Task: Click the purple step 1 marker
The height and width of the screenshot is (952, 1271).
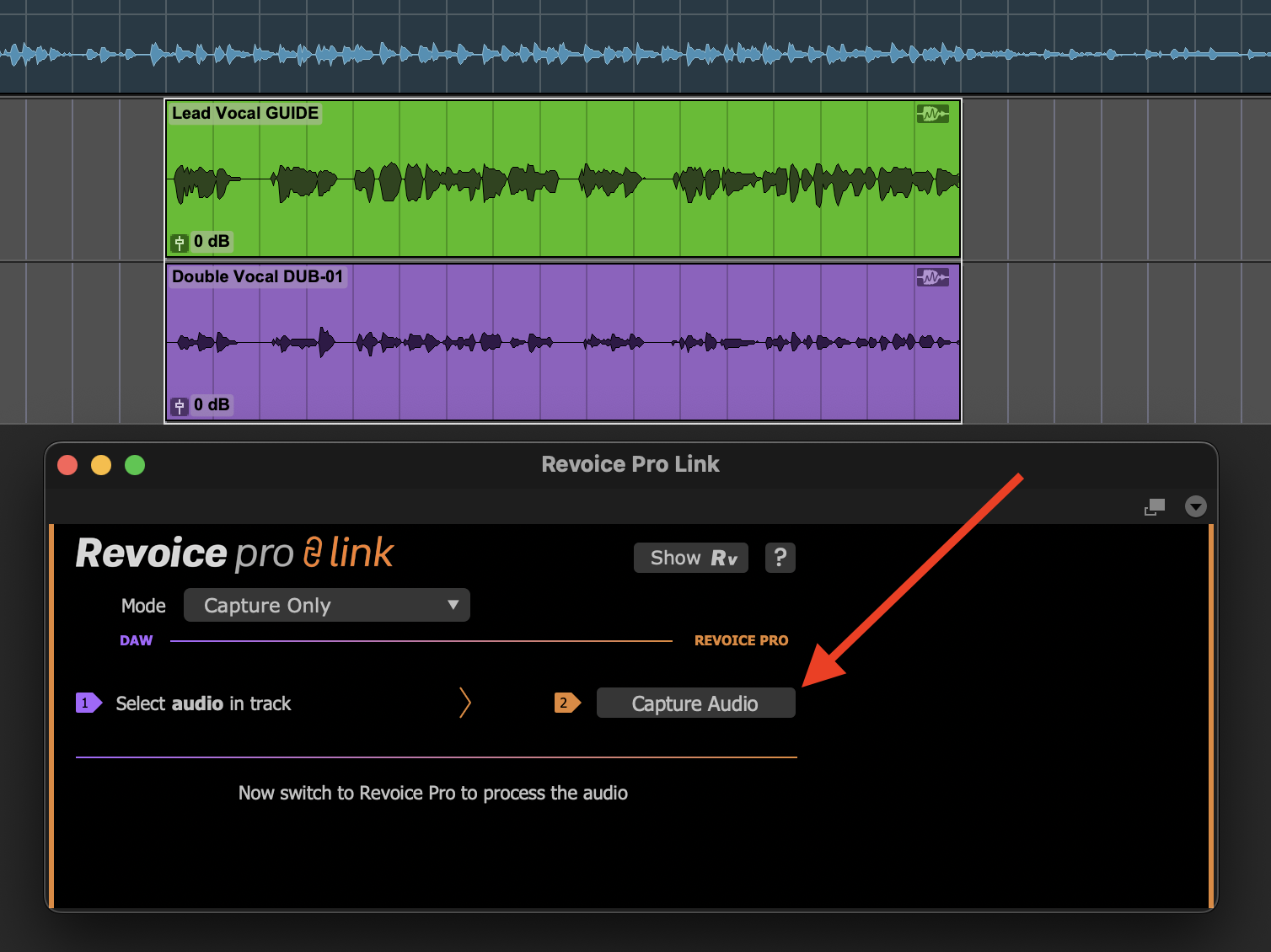Action: tap(88, 703)
